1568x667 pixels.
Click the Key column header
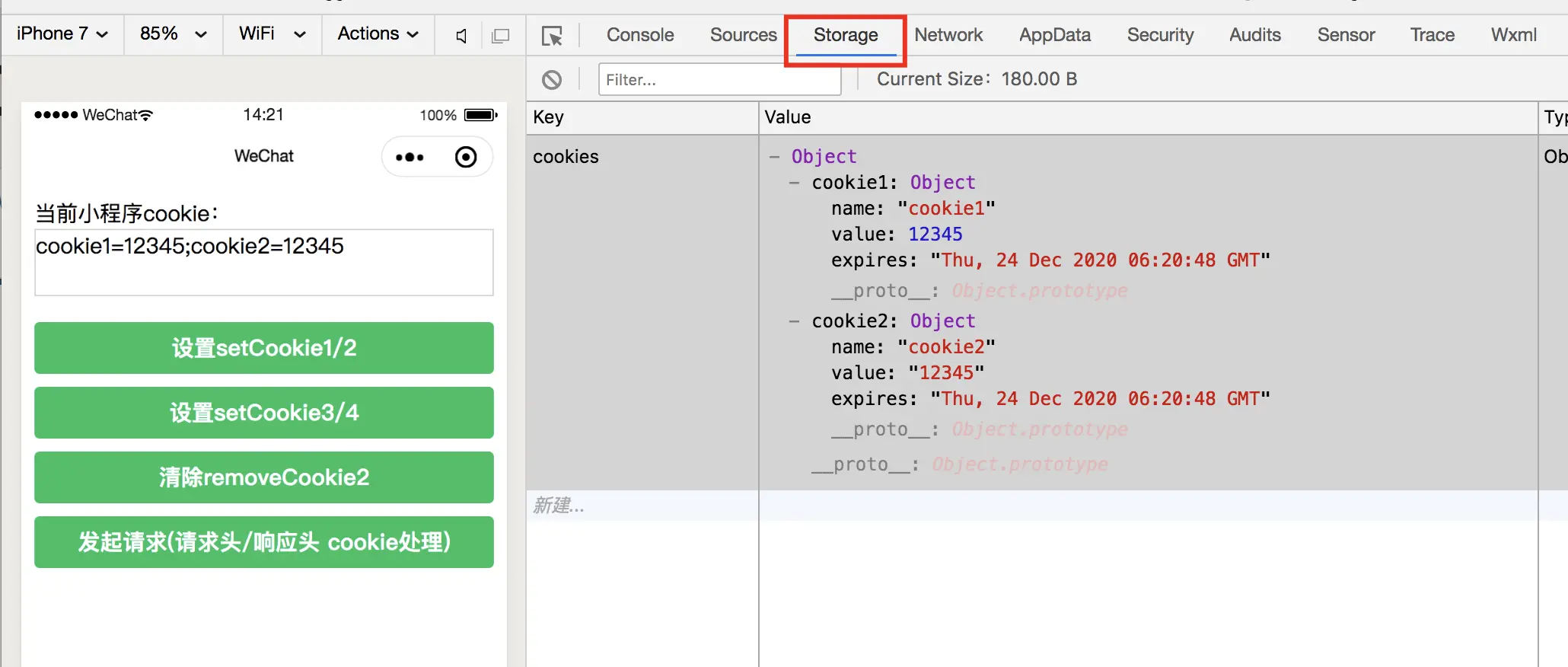tap(642, 117)
